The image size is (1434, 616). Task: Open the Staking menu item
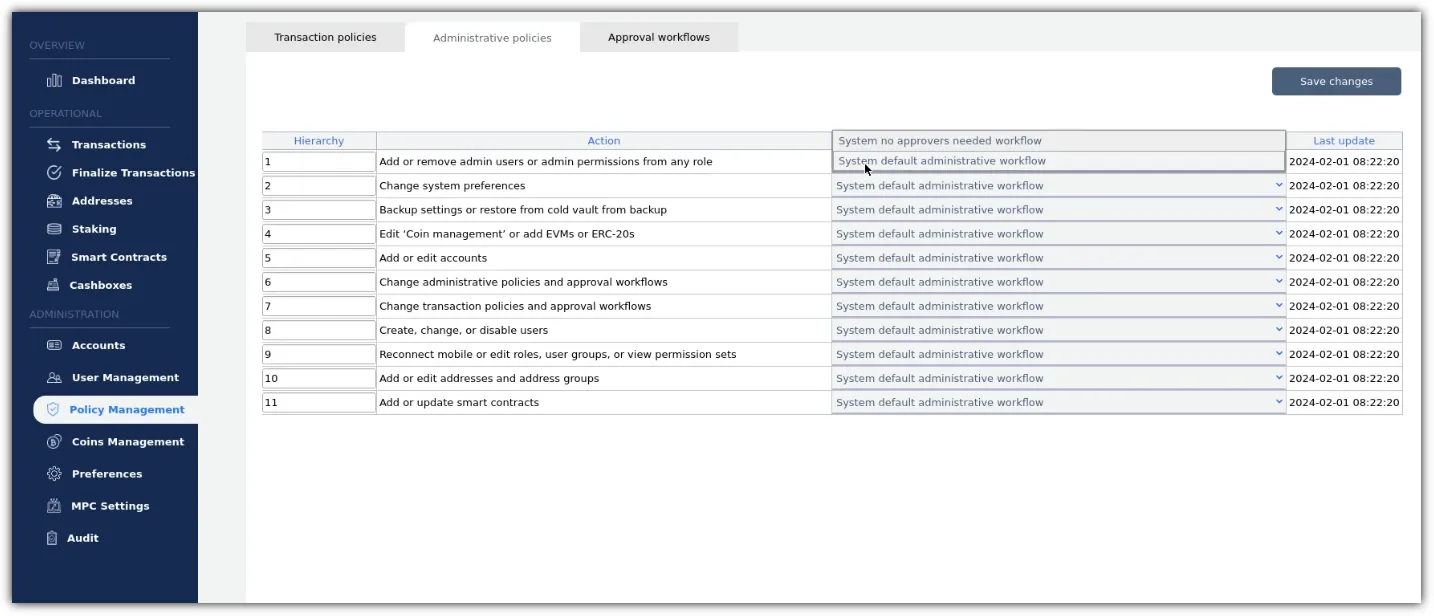(x=94, y=229)
